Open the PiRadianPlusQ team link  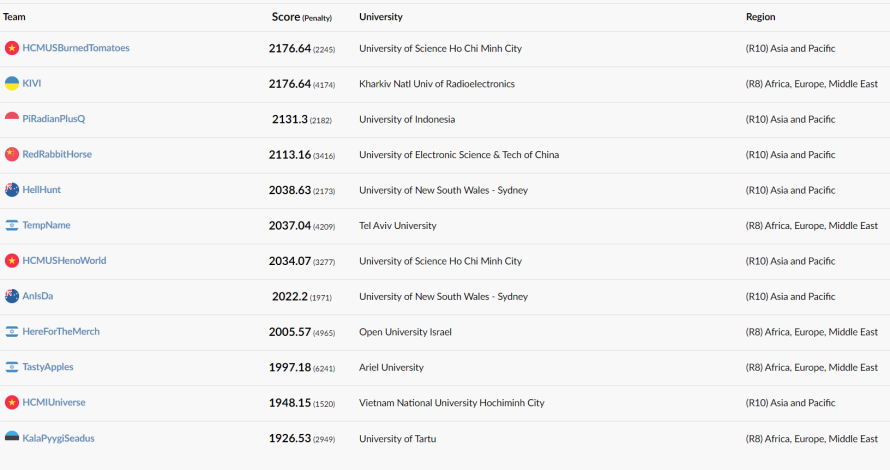pyautogui.click(x=54, y=119)
